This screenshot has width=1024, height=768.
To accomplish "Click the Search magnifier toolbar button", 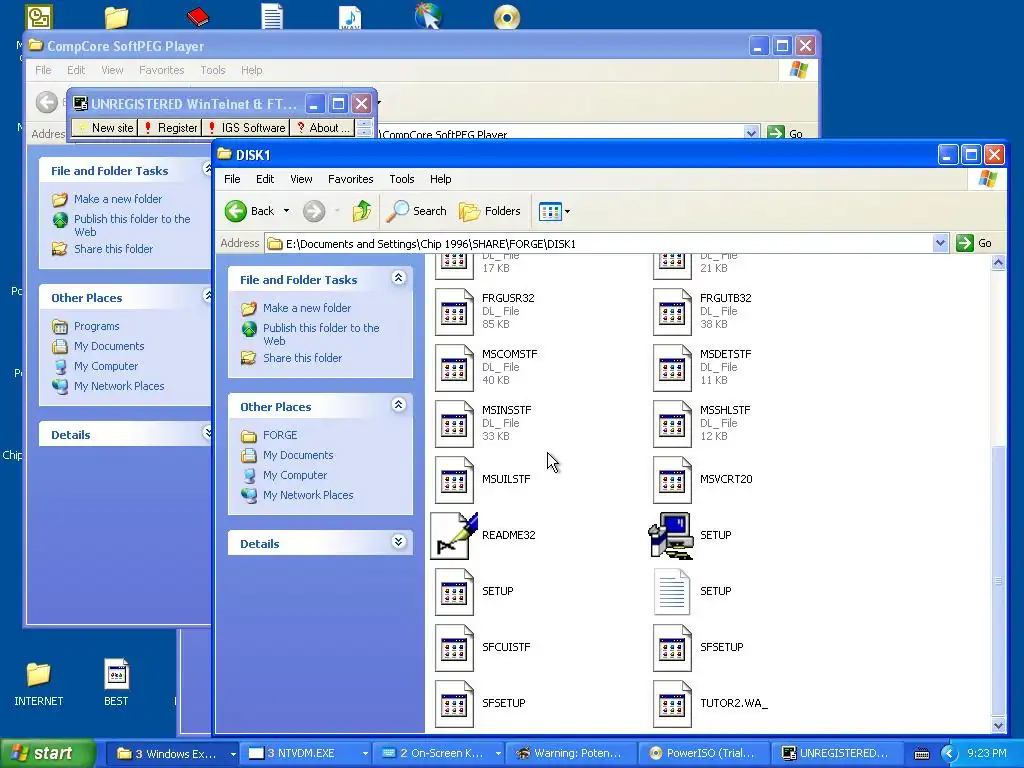I will [x=416, y=211].
